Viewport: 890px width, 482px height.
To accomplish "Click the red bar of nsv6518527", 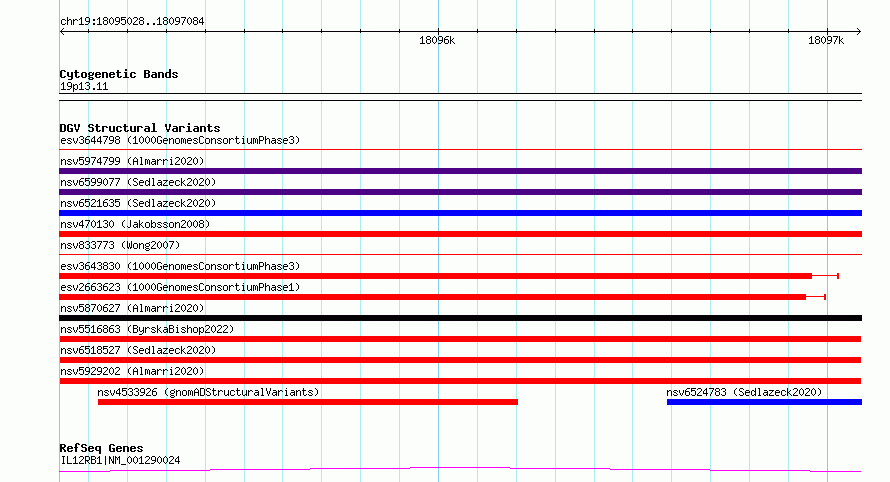I will 460,360.
